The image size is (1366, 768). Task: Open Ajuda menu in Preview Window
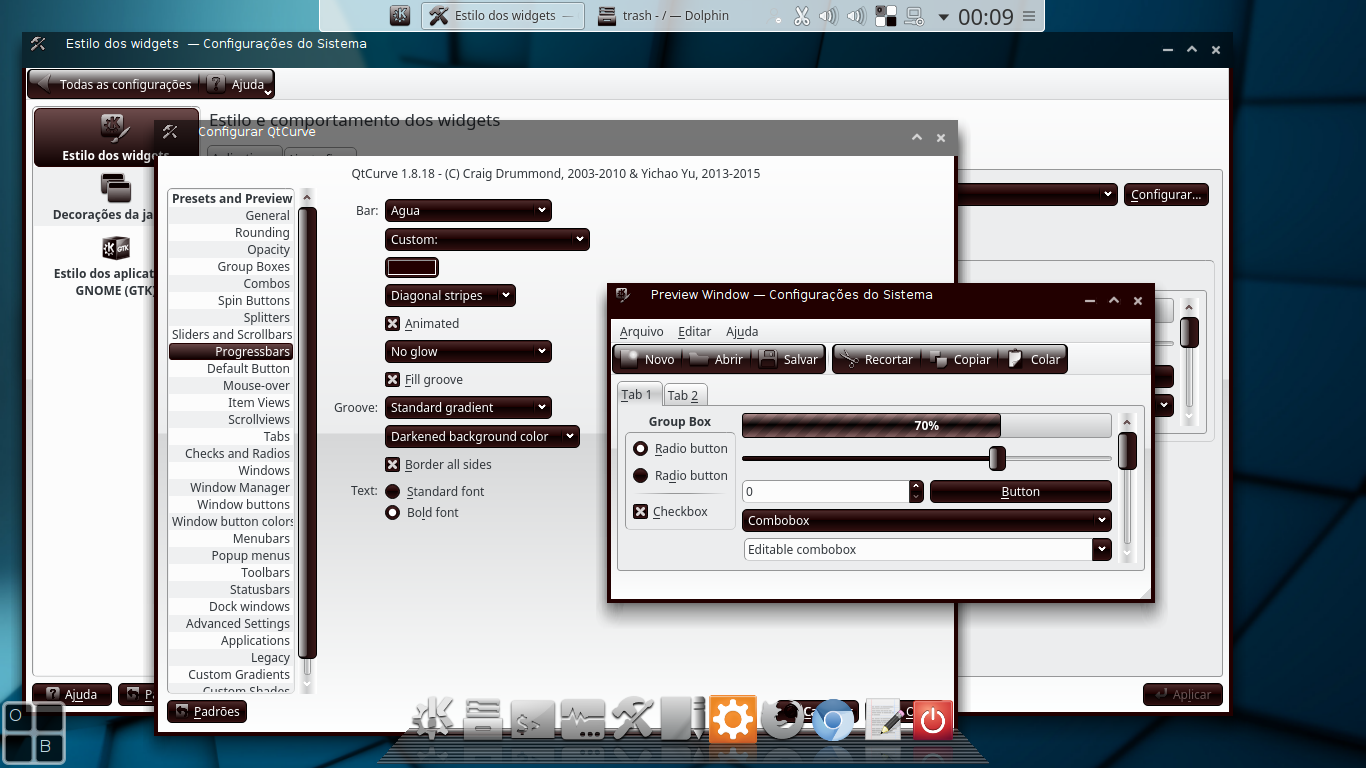742,331
